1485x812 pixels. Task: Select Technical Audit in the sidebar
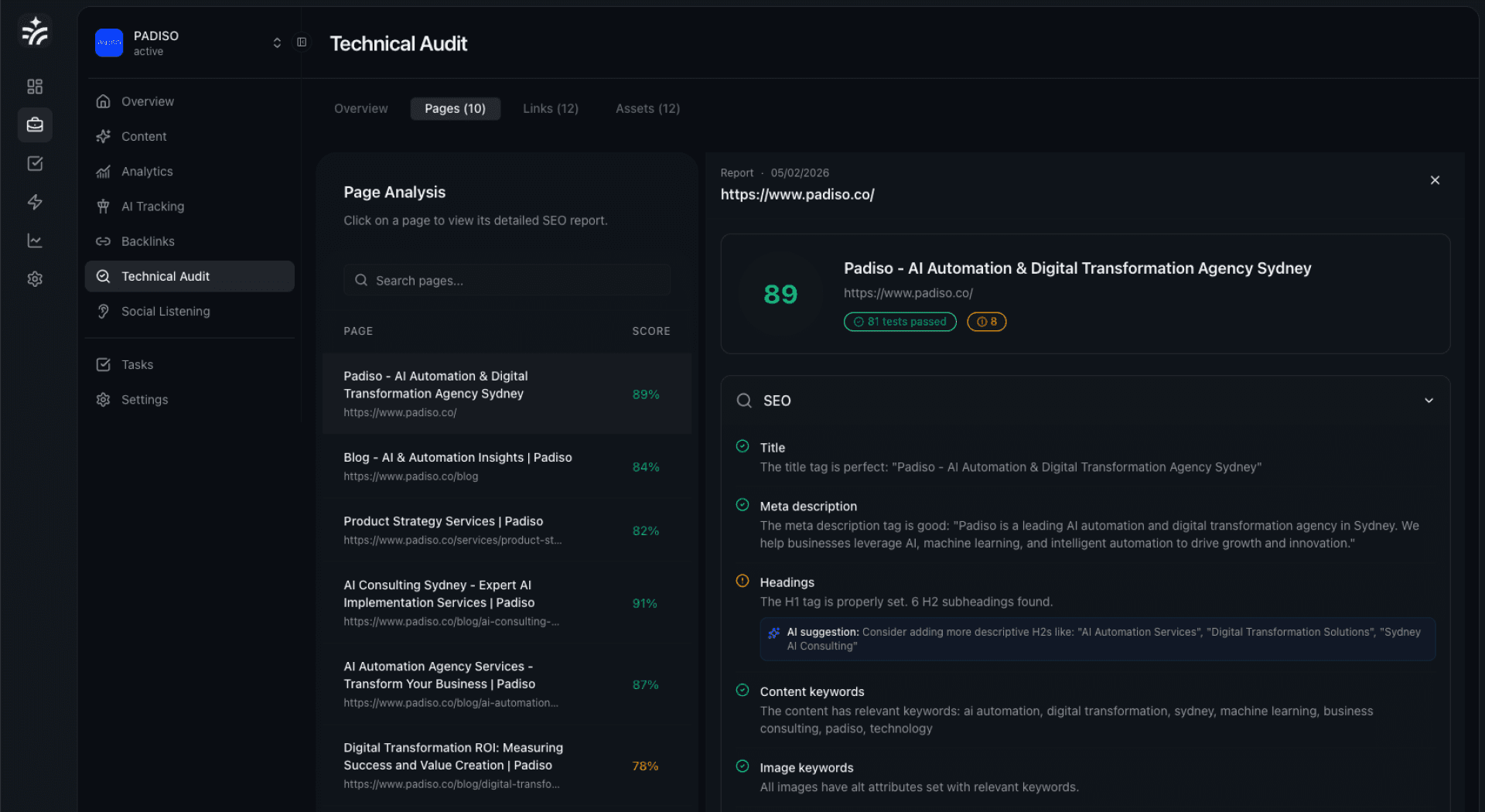coord(189,276)
